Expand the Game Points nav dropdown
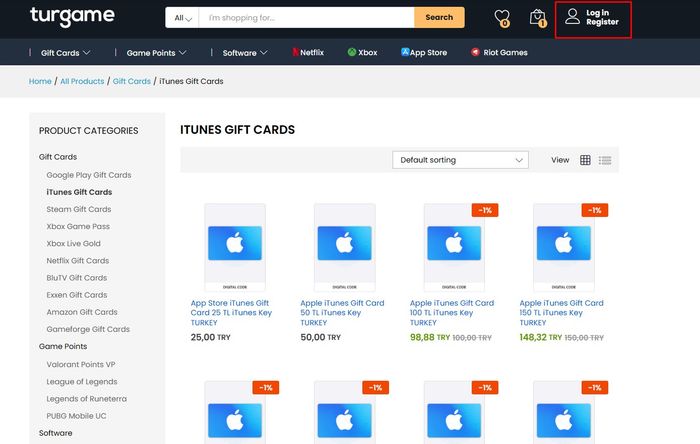 [156, 53]
